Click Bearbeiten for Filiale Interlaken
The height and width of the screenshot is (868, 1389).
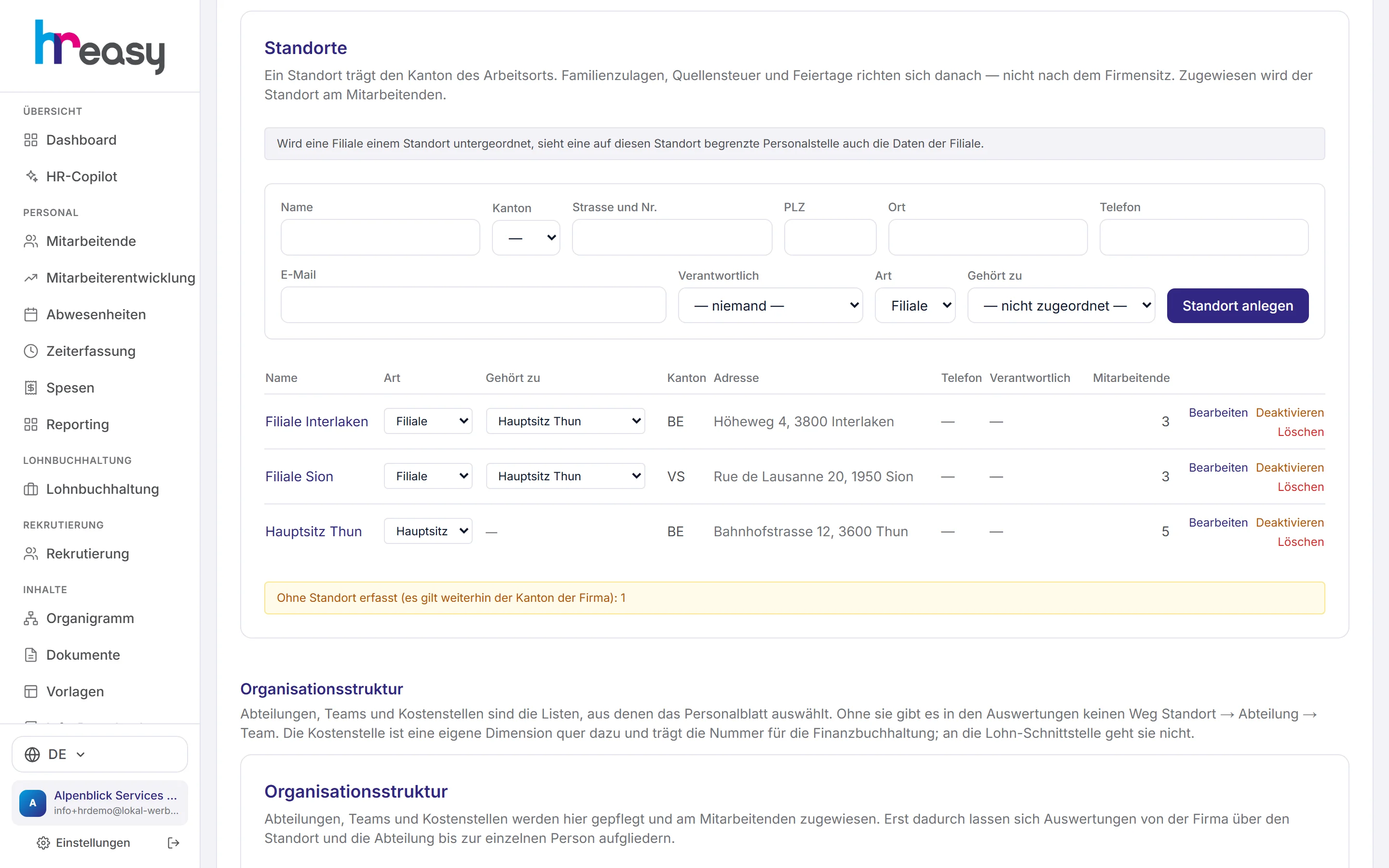pos(1218,413)
